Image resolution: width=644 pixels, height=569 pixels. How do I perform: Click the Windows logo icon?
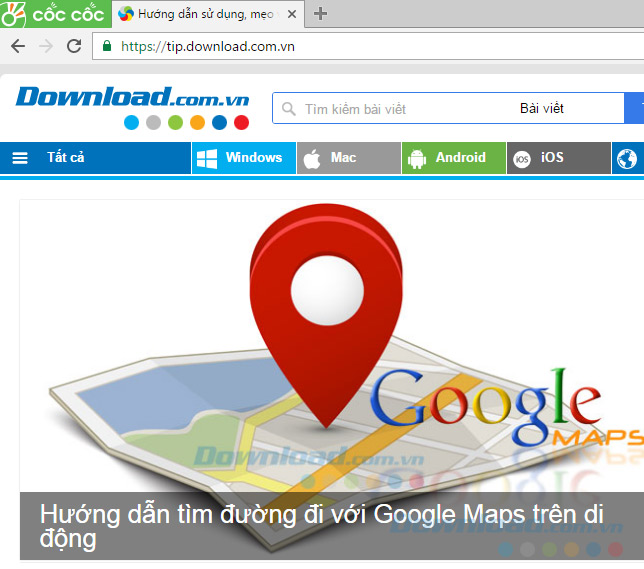click(x=207, y=158)
